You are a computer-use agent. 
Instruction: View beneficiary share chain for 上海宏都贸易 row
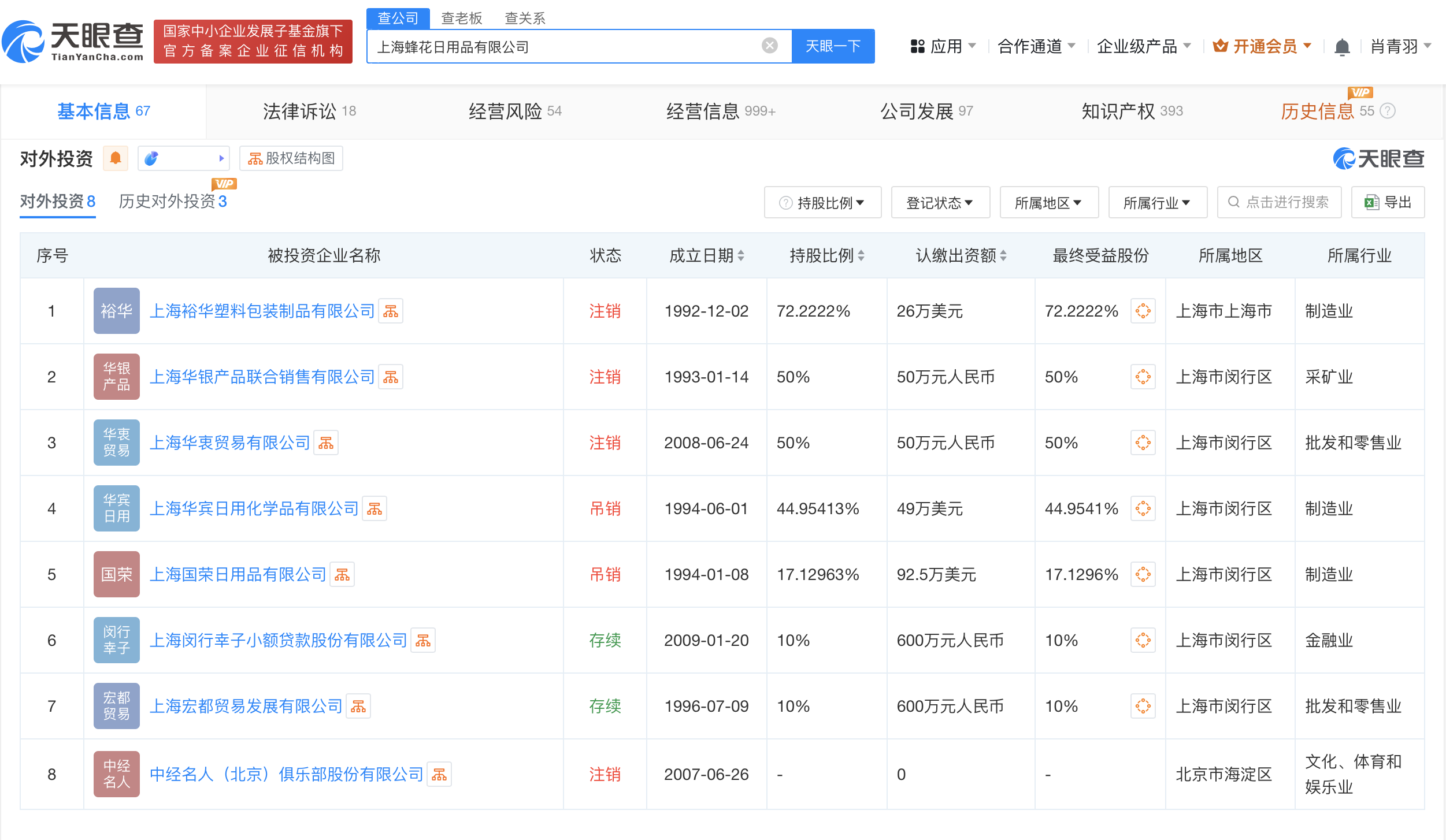[1143, 707]
